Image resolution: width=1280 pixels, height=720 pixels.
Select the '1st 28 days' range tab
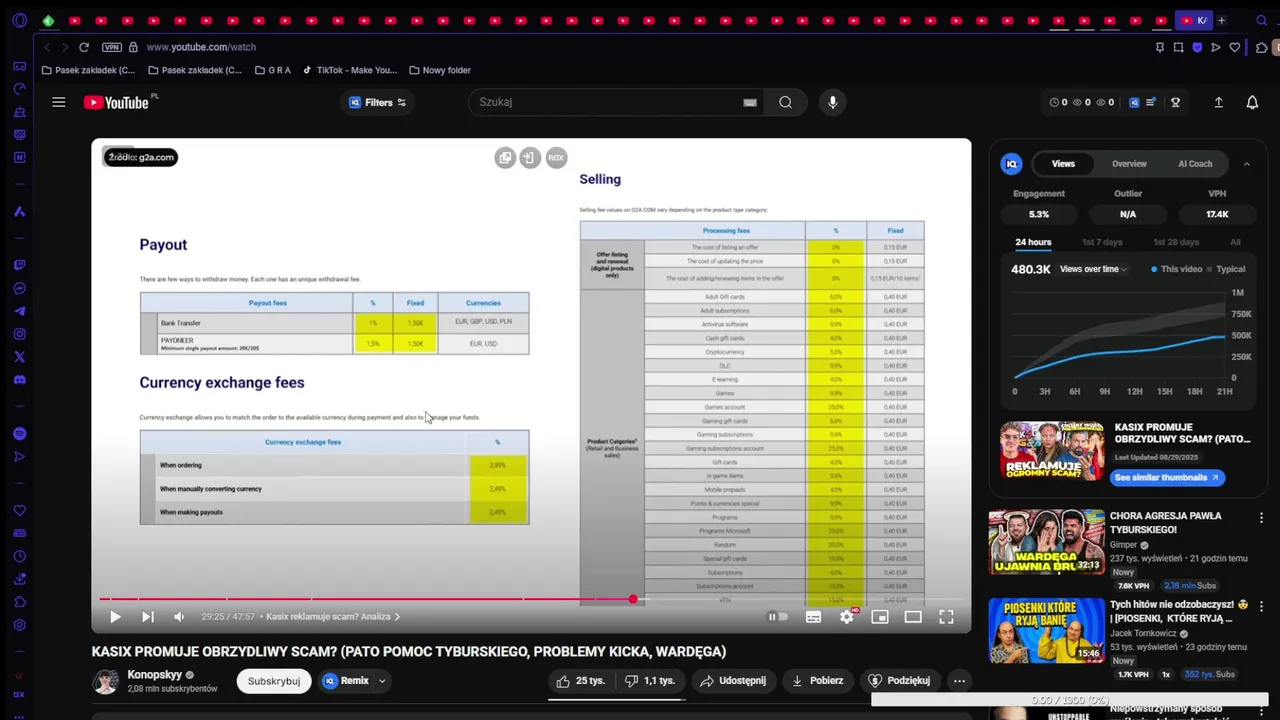(x=1176, y=242)
